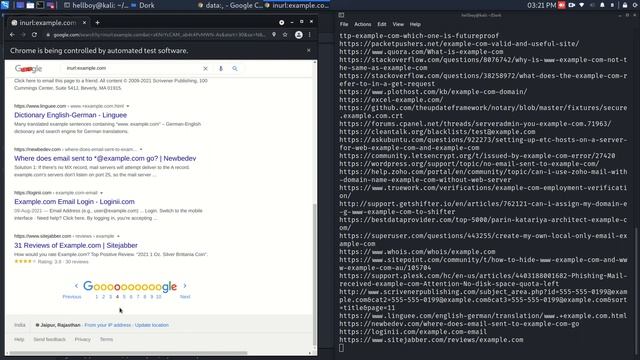This screenshot has width=640, height=360.
Task: Click the whois.com/whois/example.com terminal line
Action: 417,252
